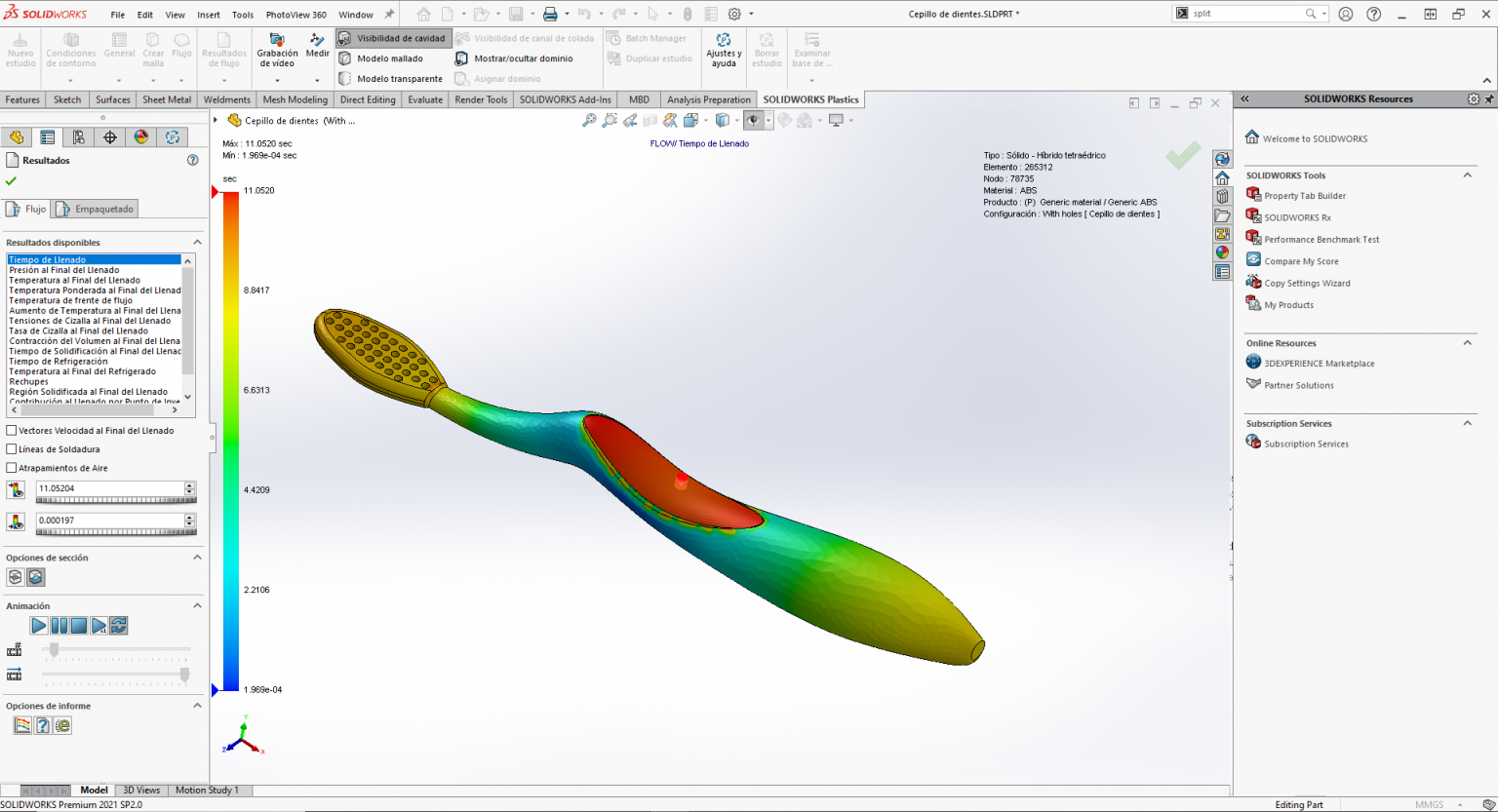Open the PhotoView 360 menu
The image size is (1498, 812).
tap(296, 14)
